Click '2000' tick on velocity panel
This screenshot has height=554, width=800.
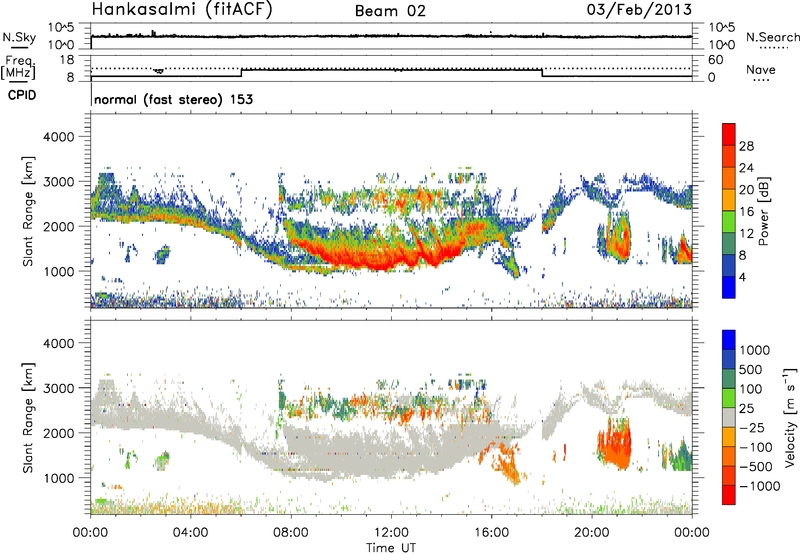[59, 433]
